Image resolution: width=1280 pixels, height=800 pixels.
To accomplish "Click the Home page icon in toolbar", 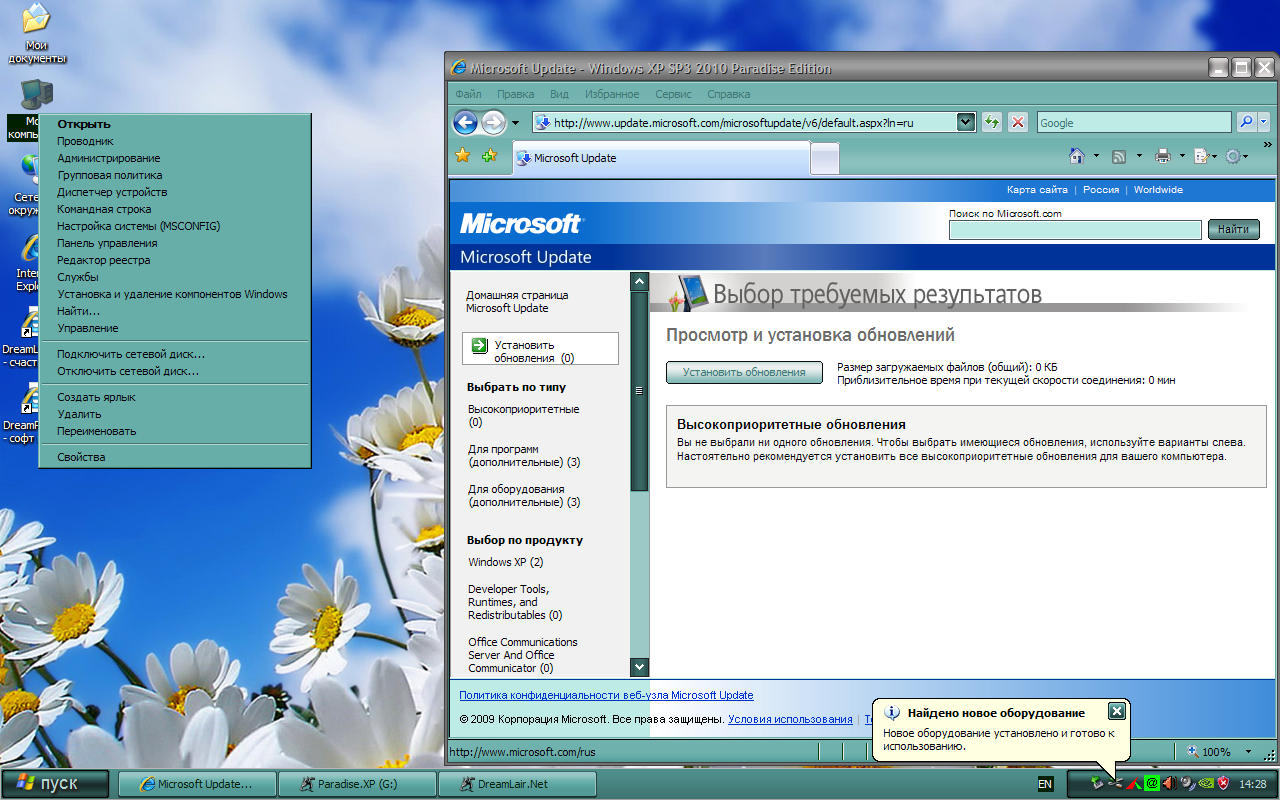I will click(x=1077, y=156).
